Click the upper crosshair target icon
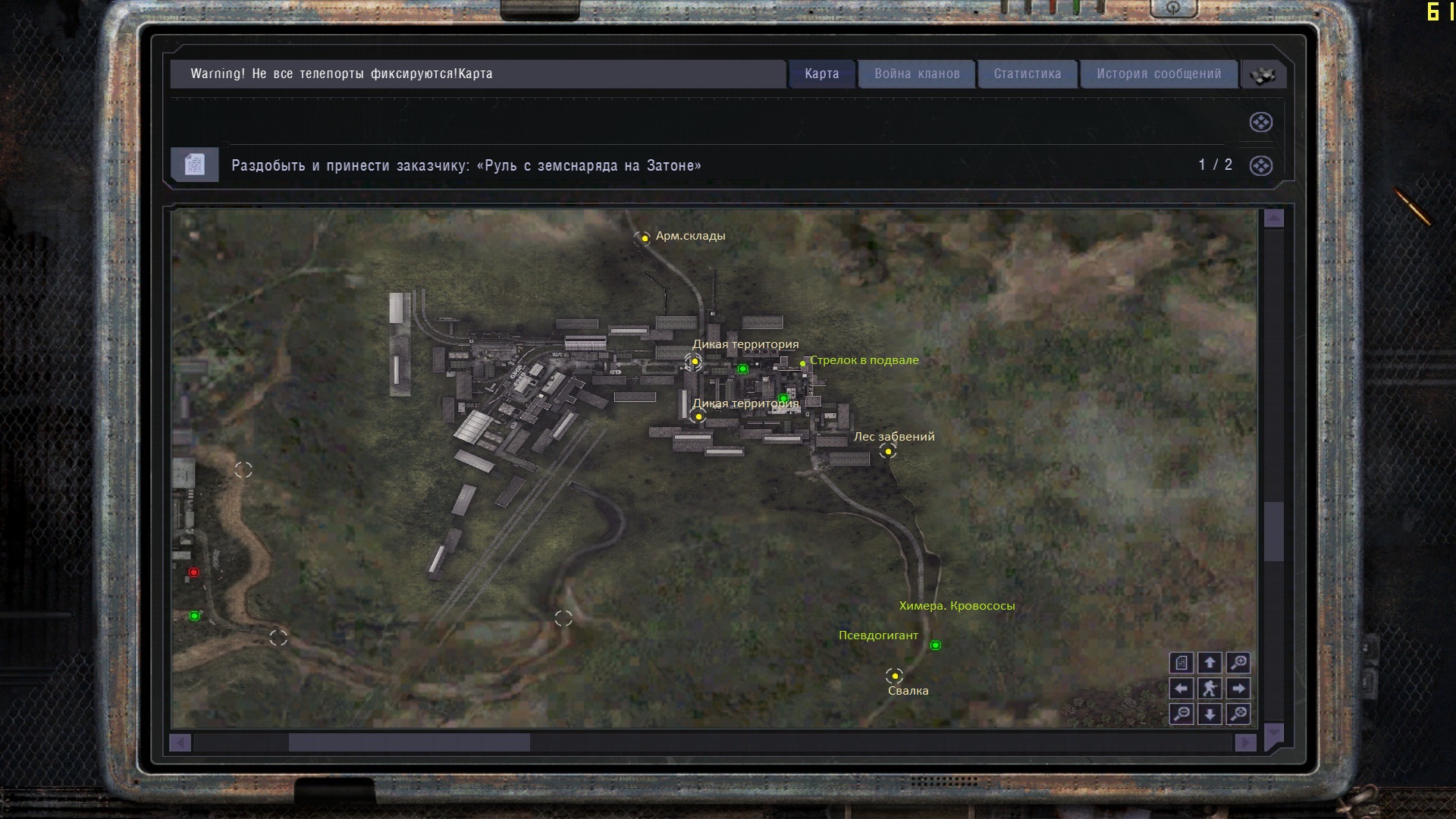Screen dimensions: 1456x819 (x=1260, y=122)
